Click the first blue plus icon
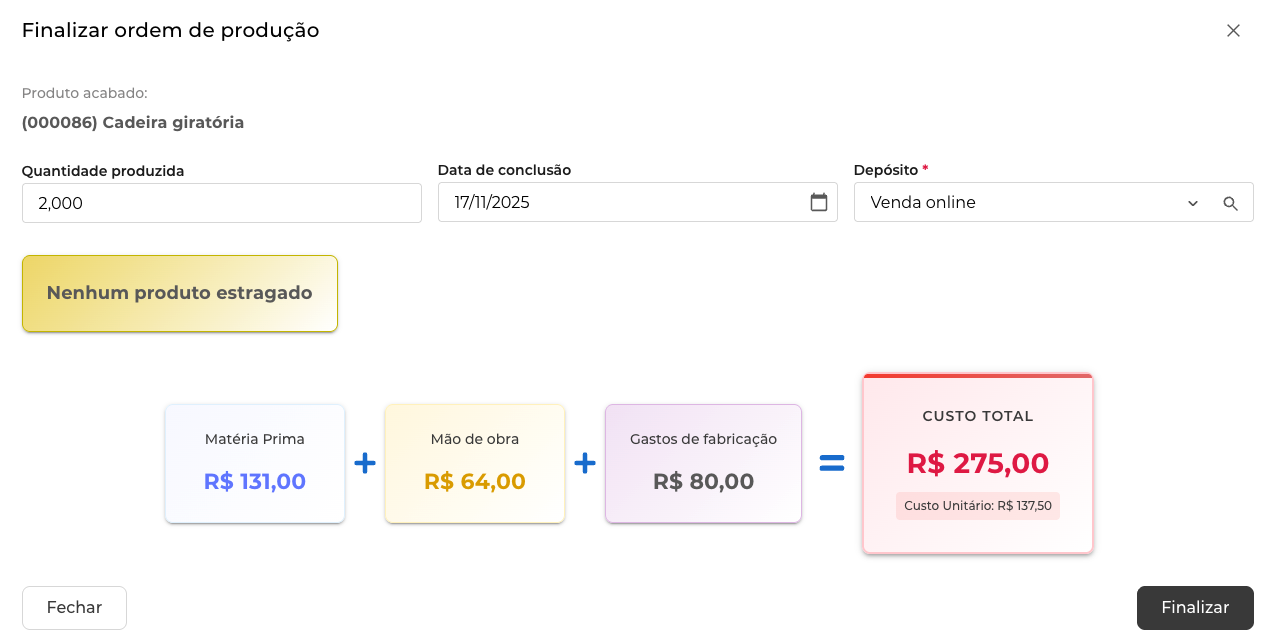This screenshot has width=1272, height=643. 365,463
